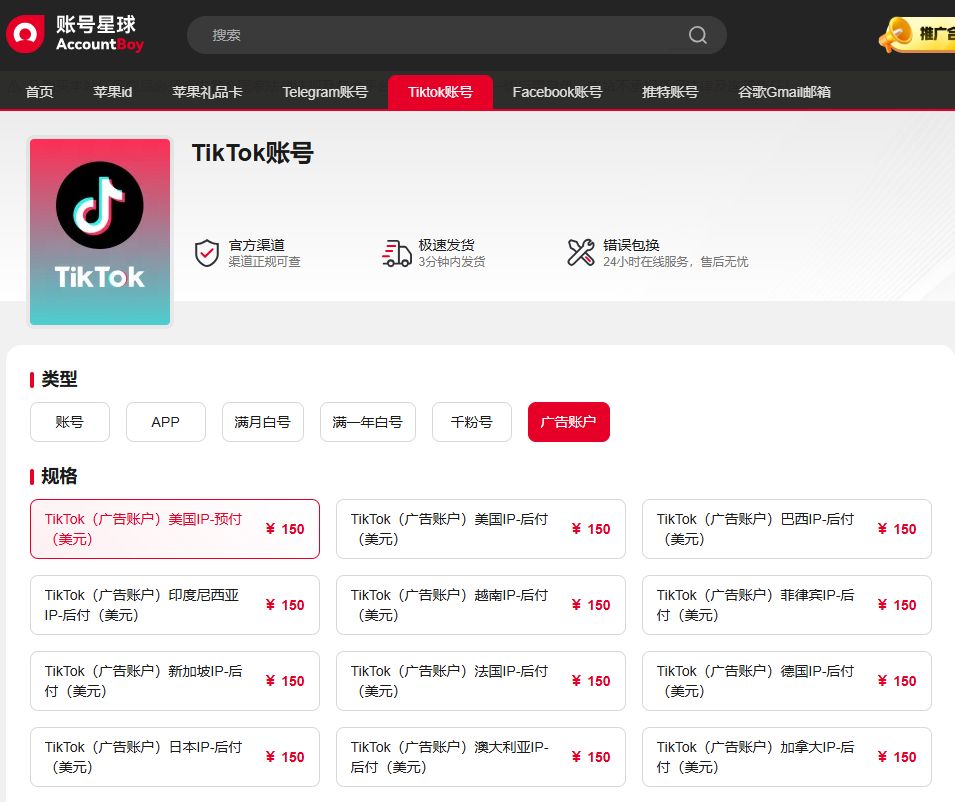Click the 账号星球 AccountBoy logo icon

pyautogui.click(x=24, y=33)
